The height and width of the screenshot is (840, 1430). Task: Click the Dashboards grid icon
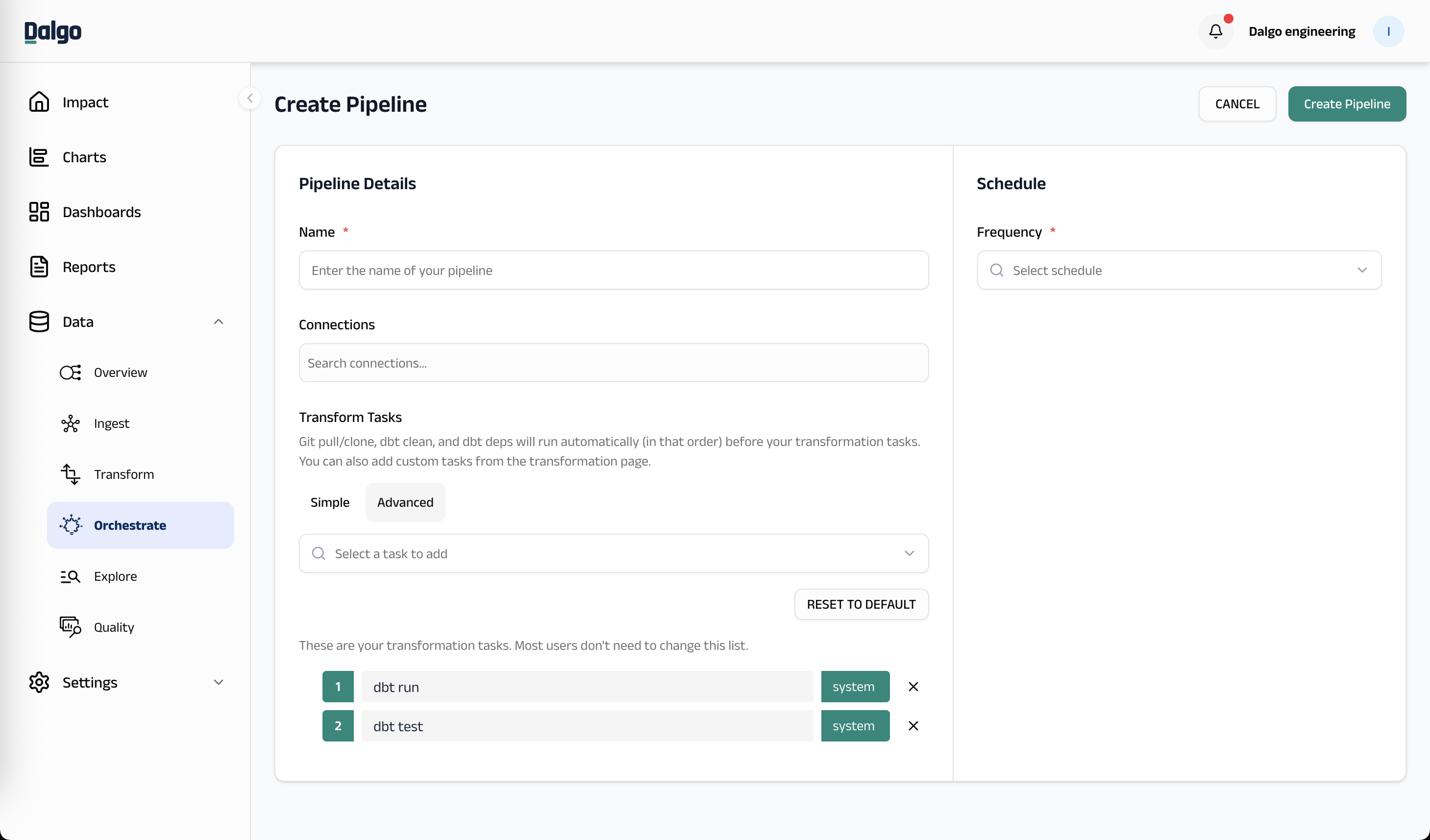pyautogui.click(x=39, y=212)
